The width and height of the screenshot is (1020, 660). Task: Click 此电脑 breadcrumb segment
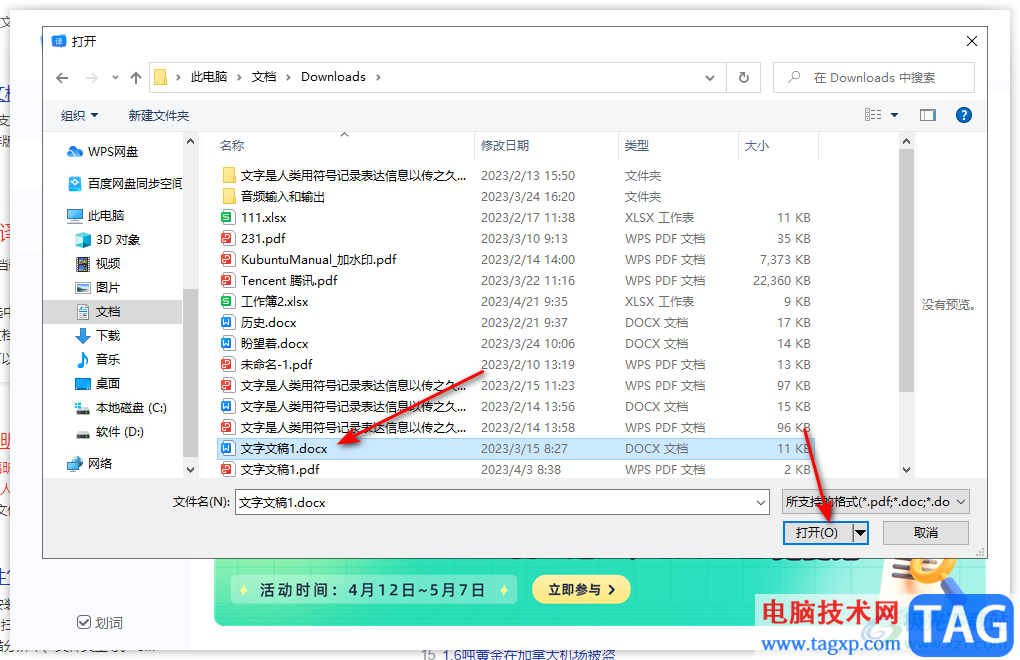(x=209, y=77)
